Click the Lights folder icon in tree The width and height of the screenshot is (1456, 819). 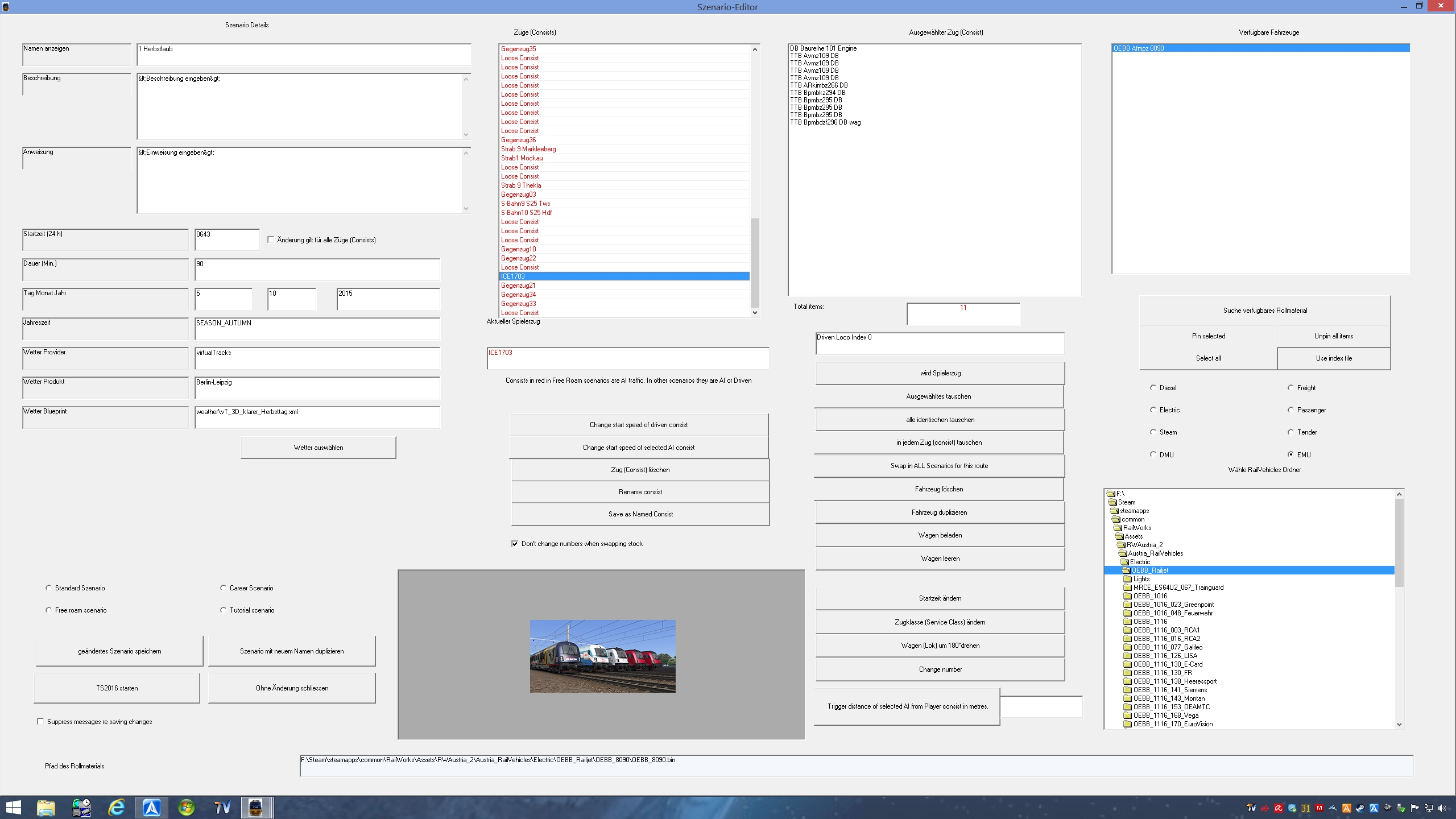point(1127,579)
